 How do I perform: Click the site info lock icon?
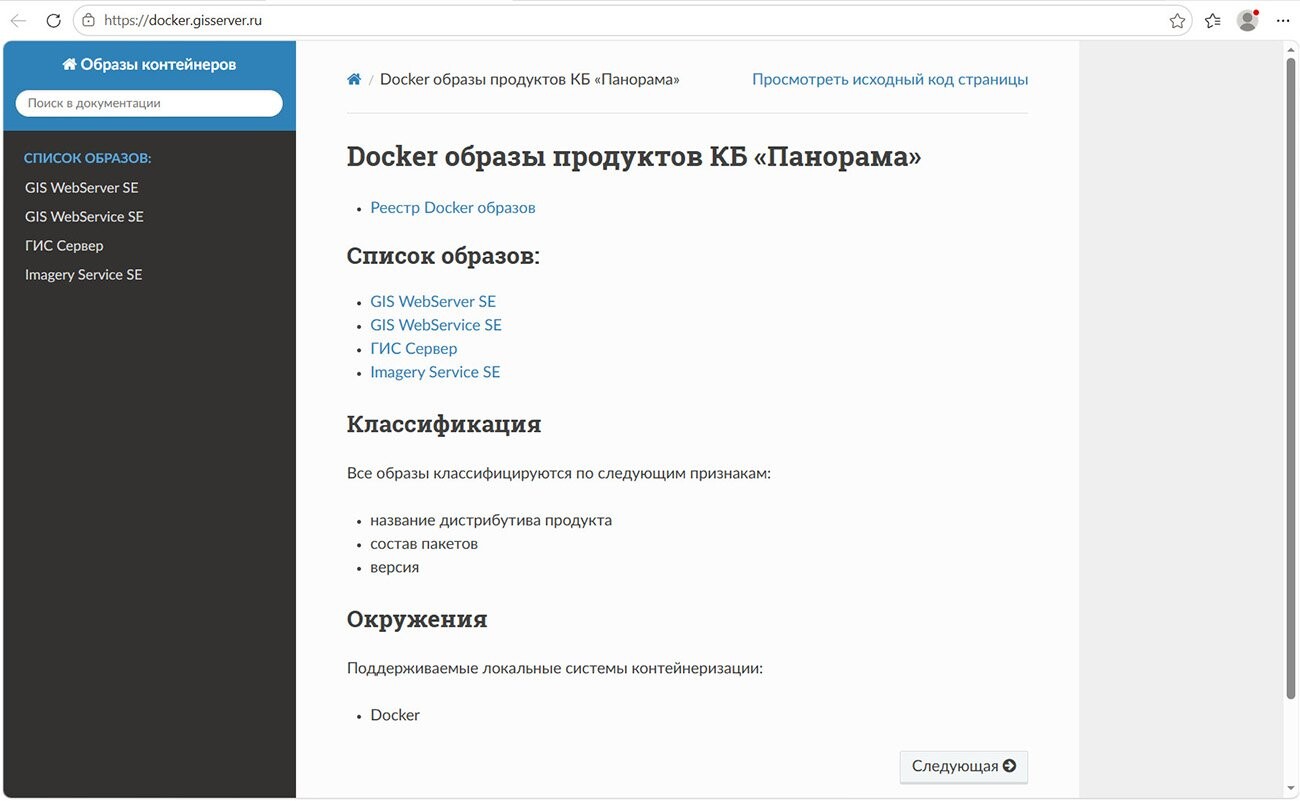click(88, 20)
